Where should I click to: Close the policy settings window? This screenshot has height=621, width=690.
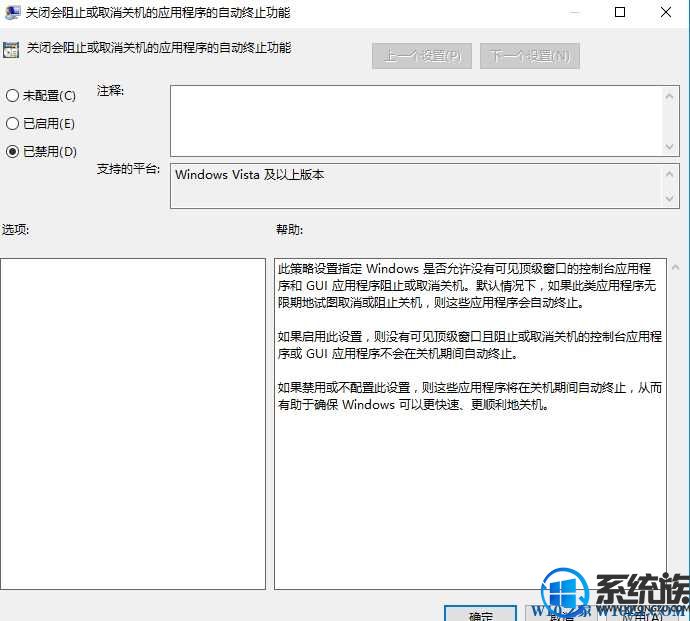tap(666, 12)
